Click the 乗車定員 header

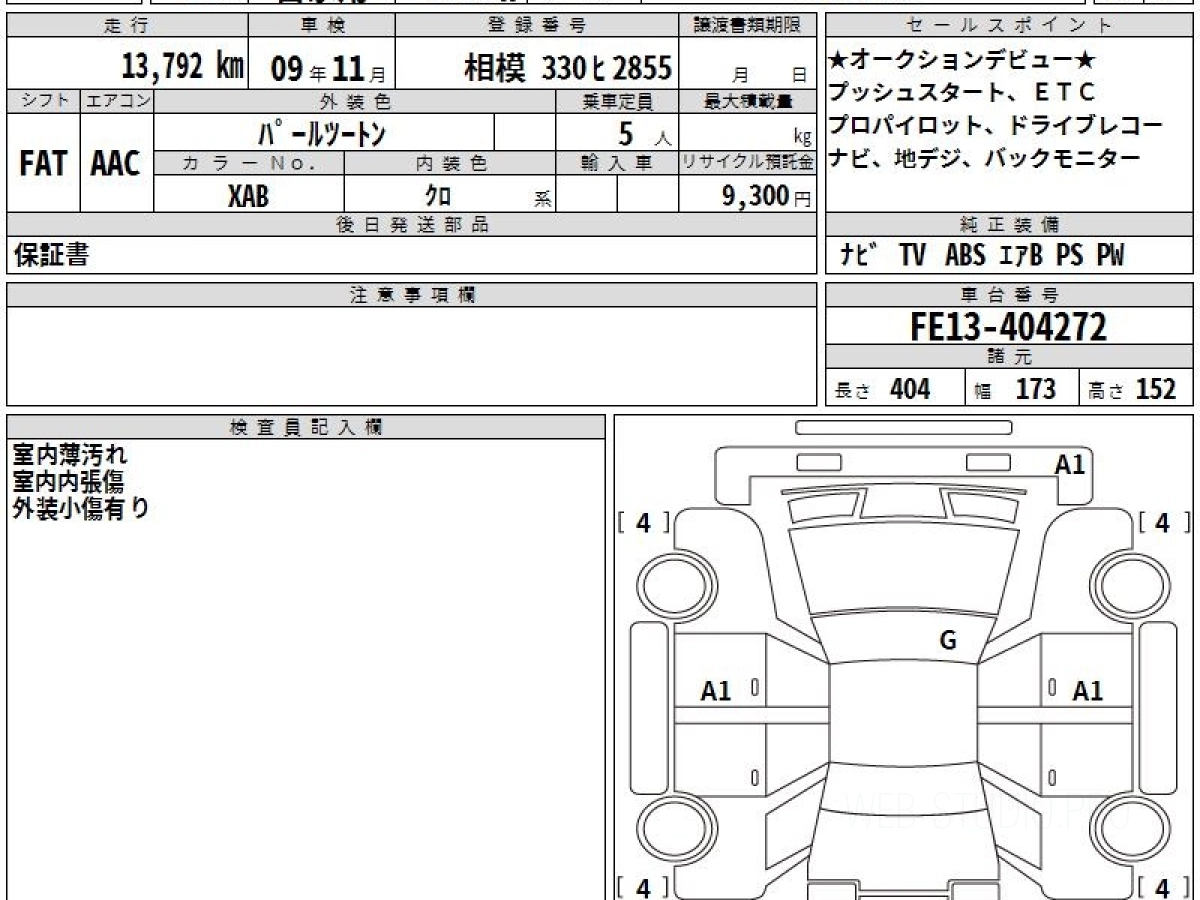click(x=617, y=101)
